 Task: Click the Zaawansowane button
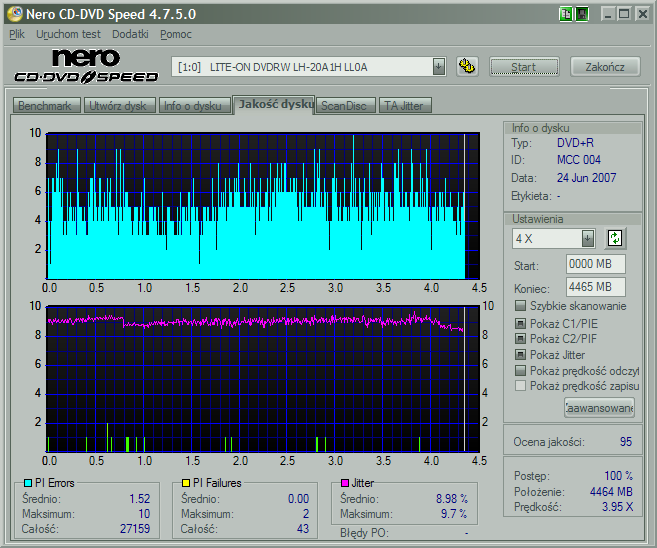click(599, 408)
